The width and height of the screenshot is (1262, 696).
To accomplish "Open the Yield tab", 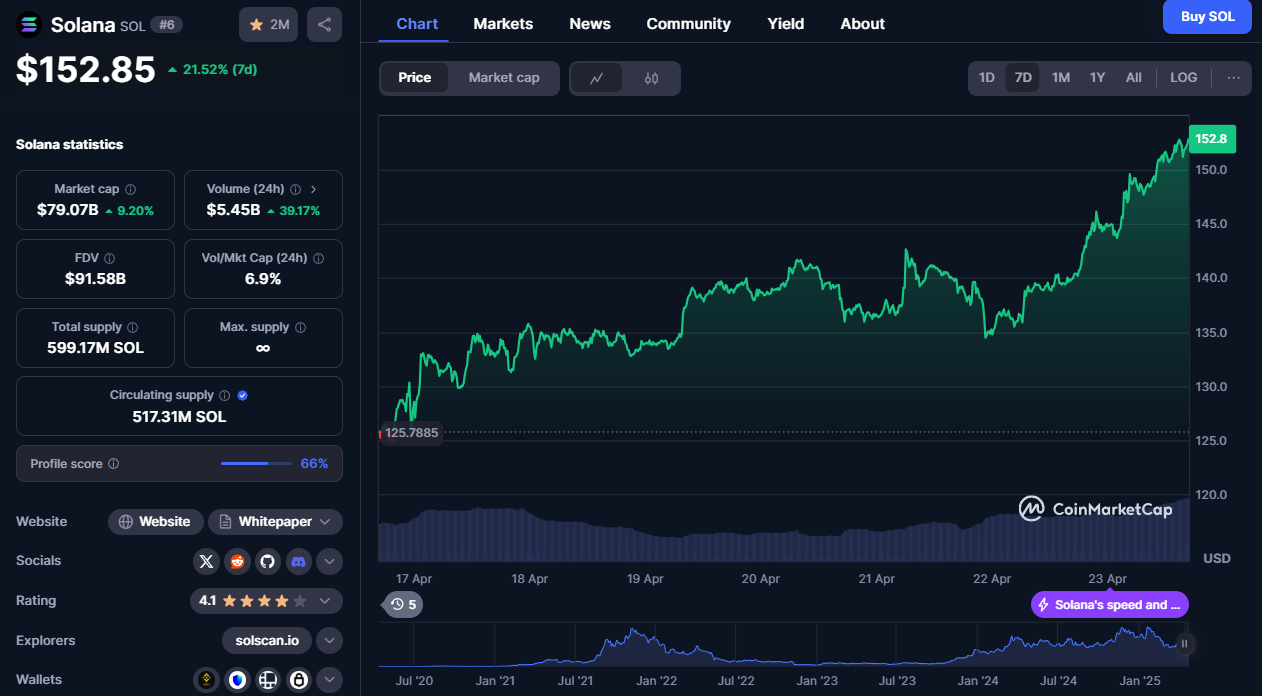I will pyautogui.click(x=786, y=24).
